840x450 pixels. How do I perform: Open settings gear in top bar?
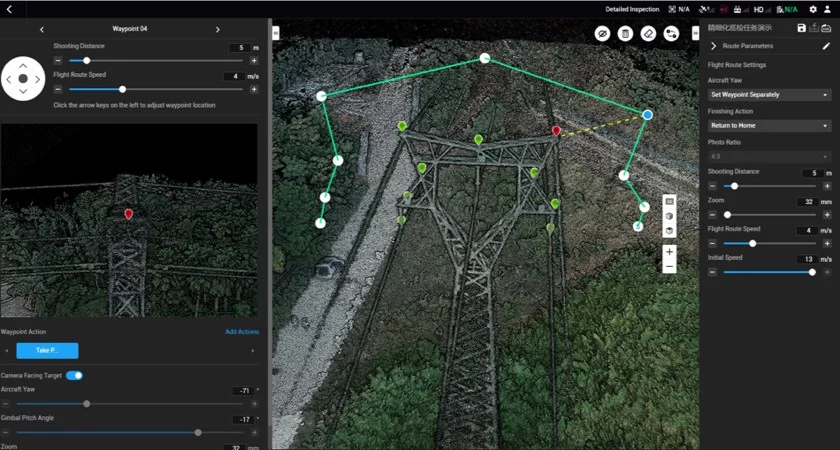click(813, 9)
